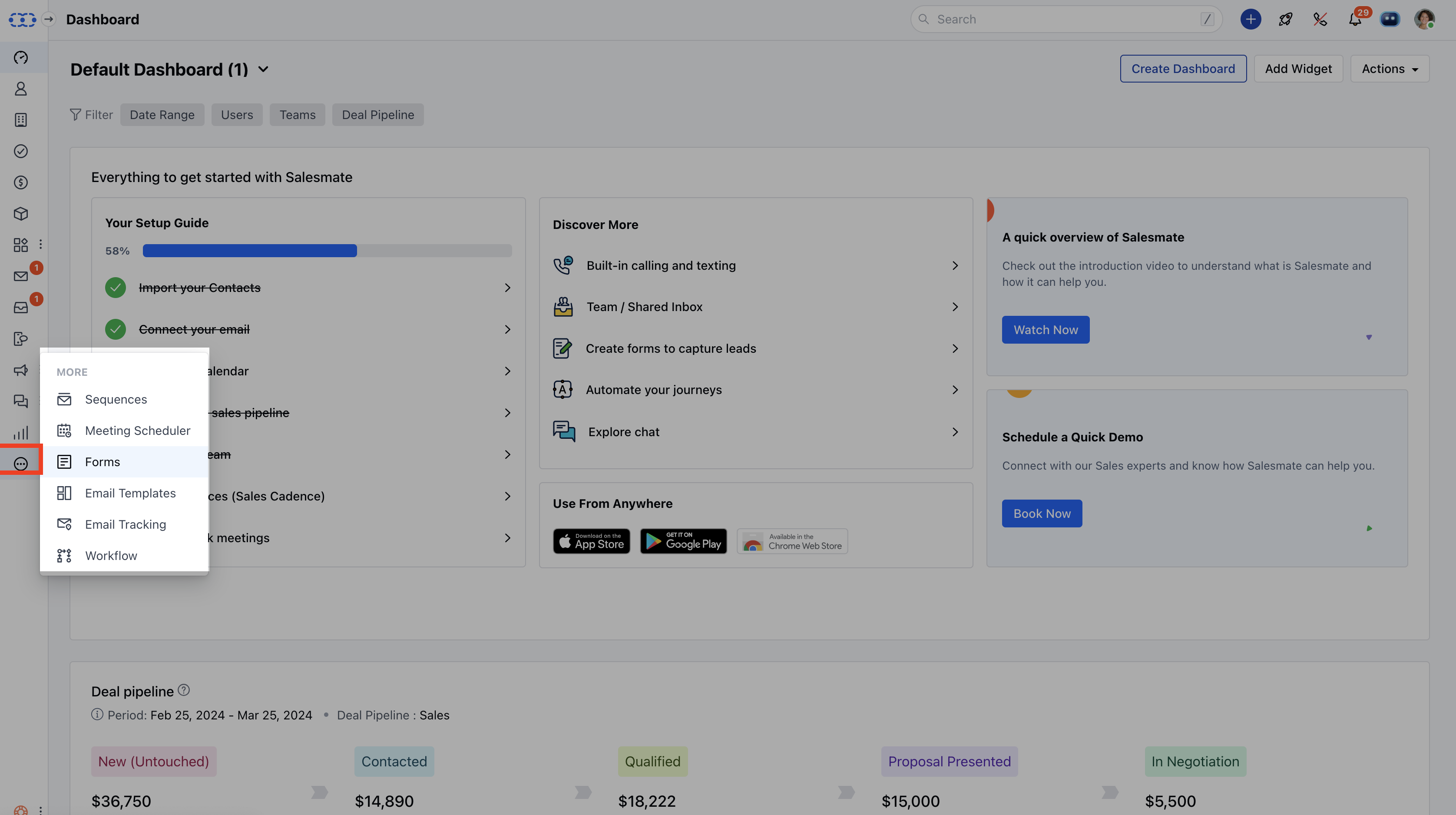
Task: Click the Contacted stage label
Action: coord(394,761)
